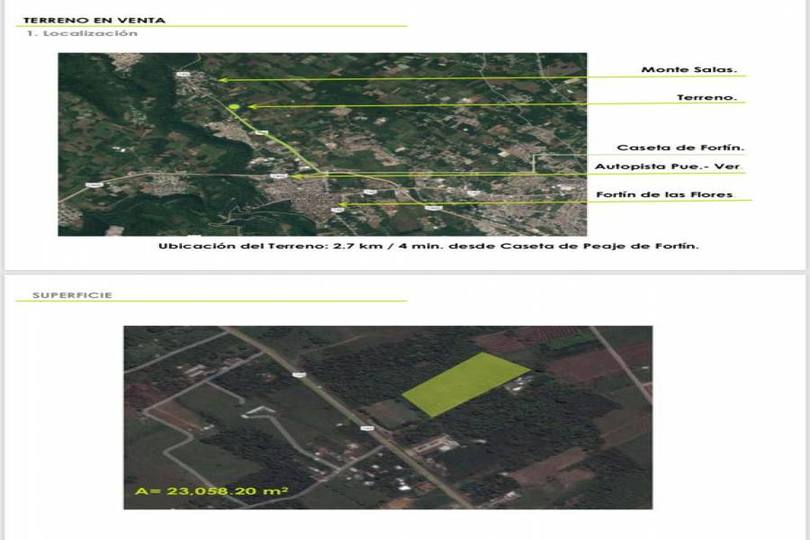Click the arrowhead pointing at the Terreno dot
The width and height of the screenshot is (810, 540).
click(251, 106)
